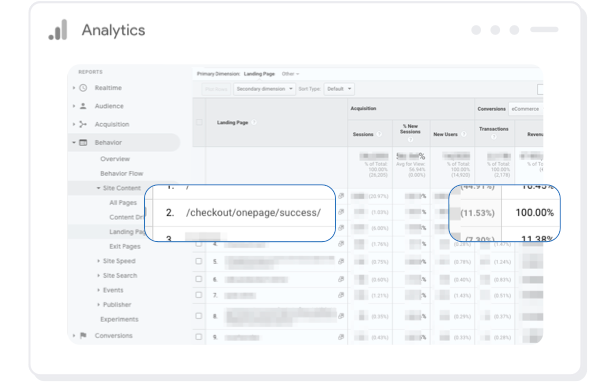This screenshot has height=382, width=600.
Task: Check the checkbox for row 6
Action: [x=199, y=279]
